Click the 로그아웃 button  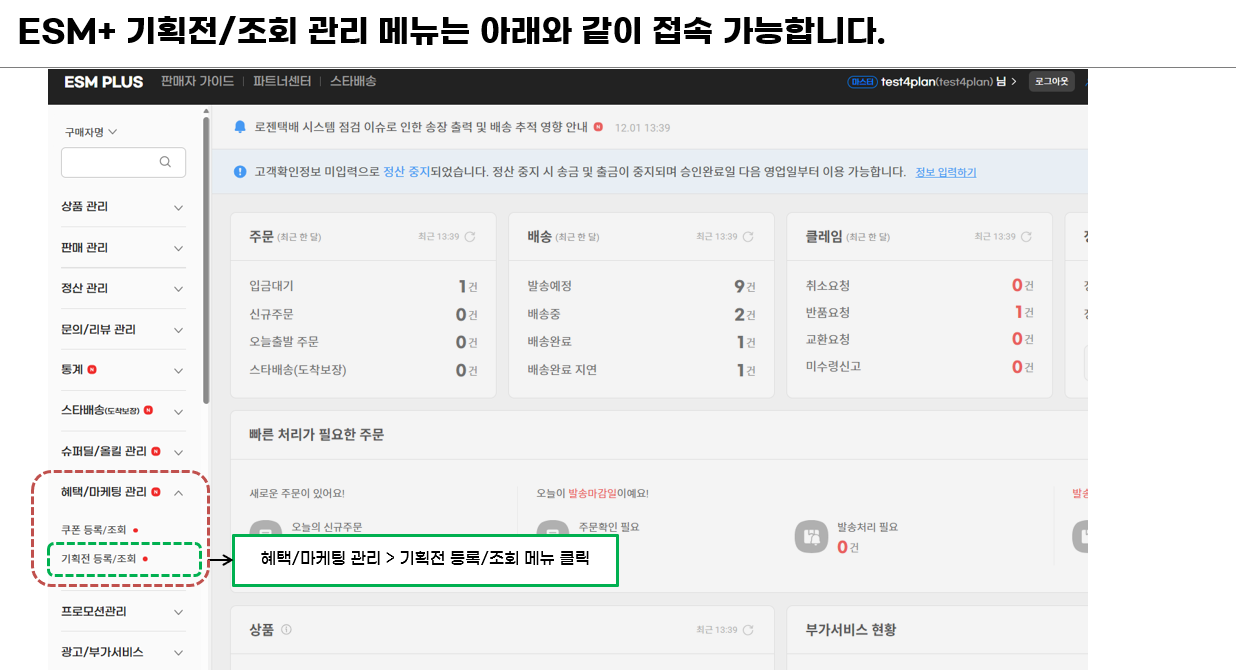[1052, 82]
